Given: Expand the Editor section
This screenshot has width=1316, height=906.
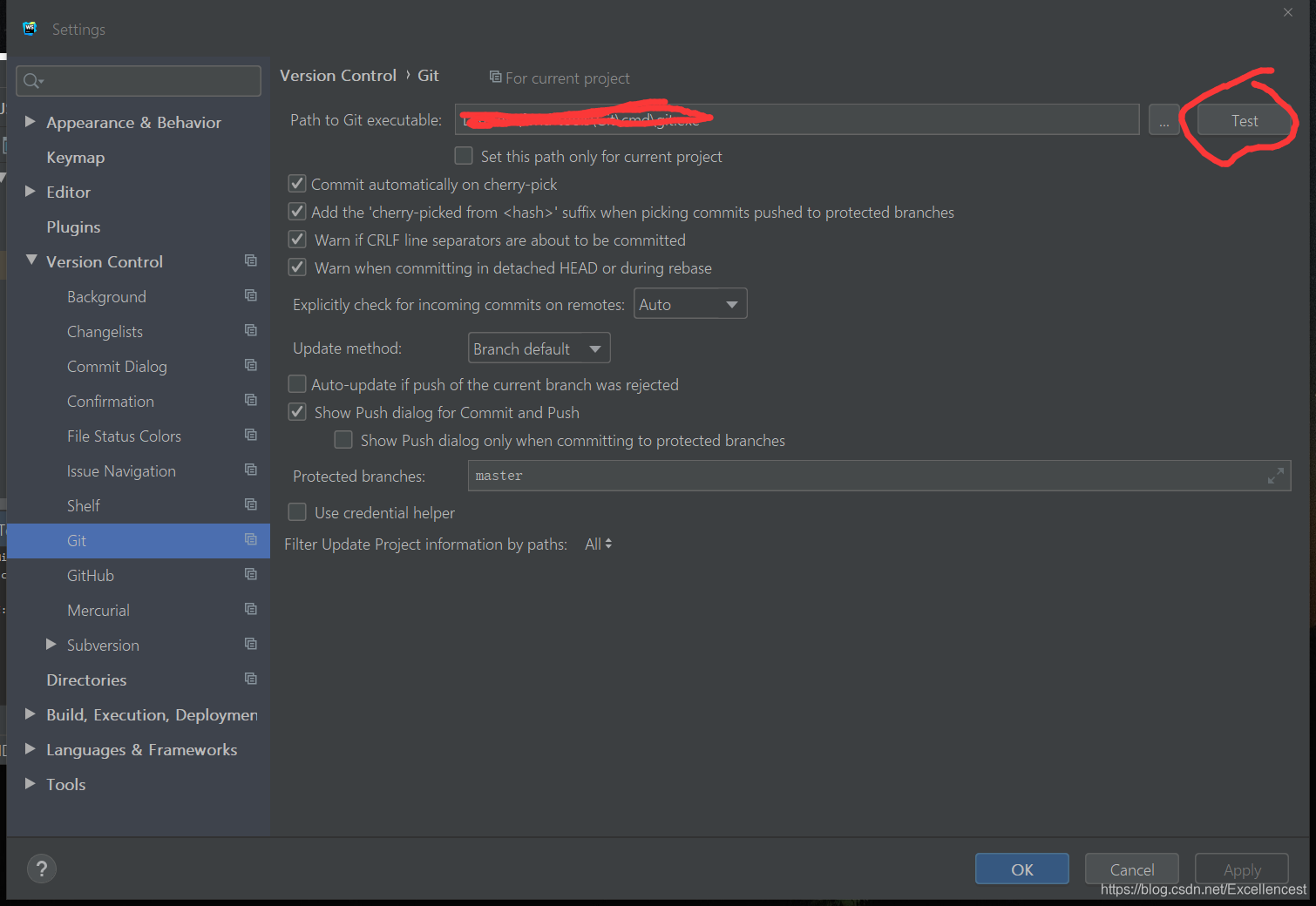Looking at the screenshot, I should (x=30, y=191).
